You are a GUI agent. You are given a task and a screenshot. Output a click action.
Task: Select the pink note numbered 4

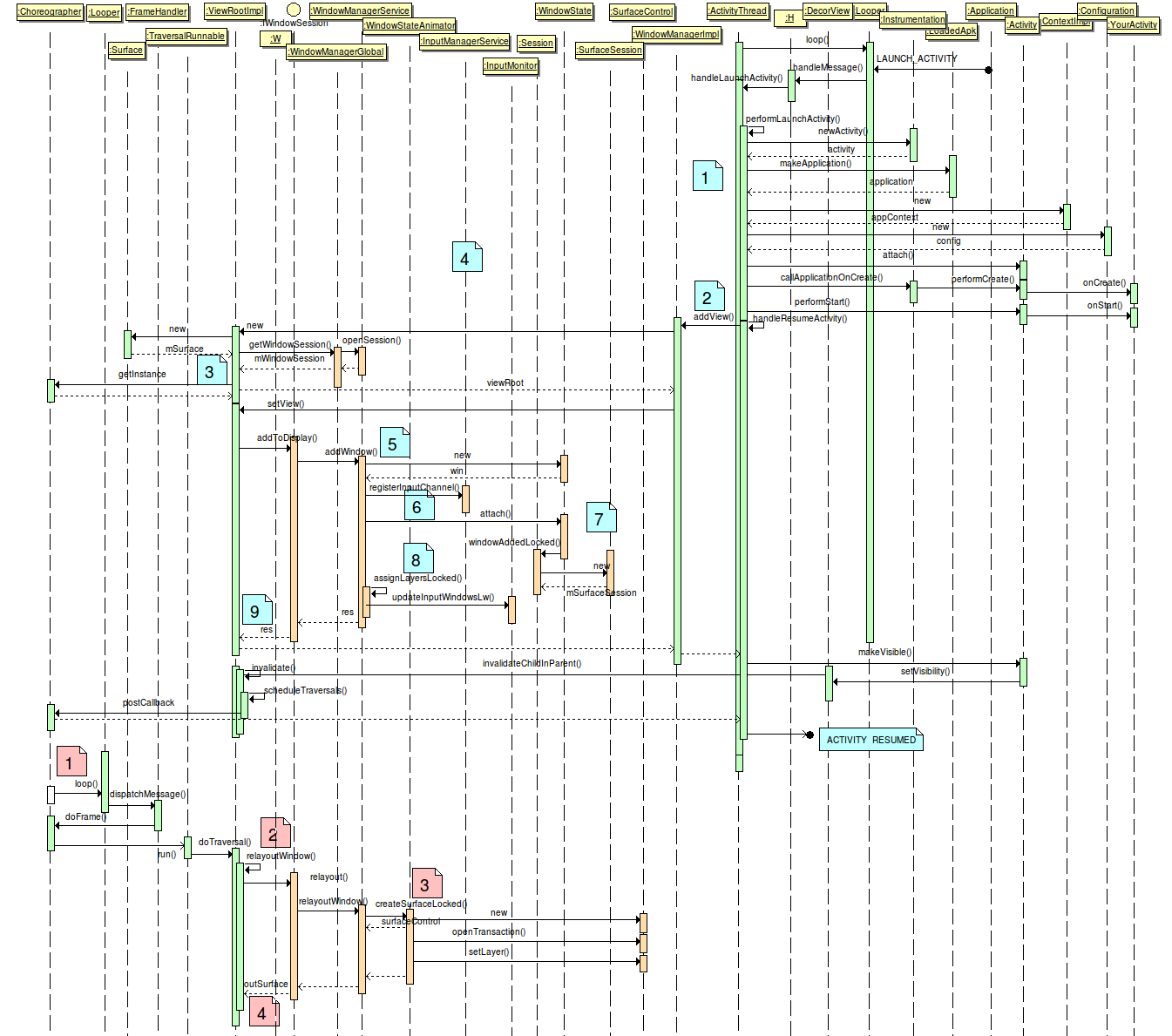[264, 1012]
